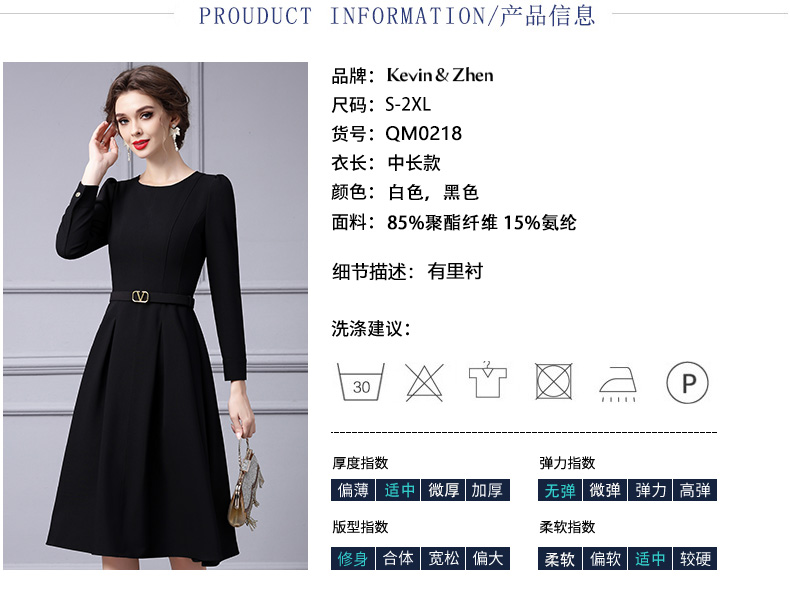
Task: Select the 柔软 softness option
Action: tap(560, 558)
